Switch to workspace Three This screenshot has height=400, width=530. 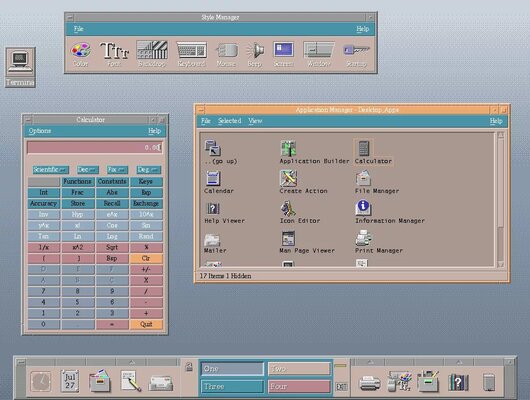pyautogui.click(x=233, y=386)
